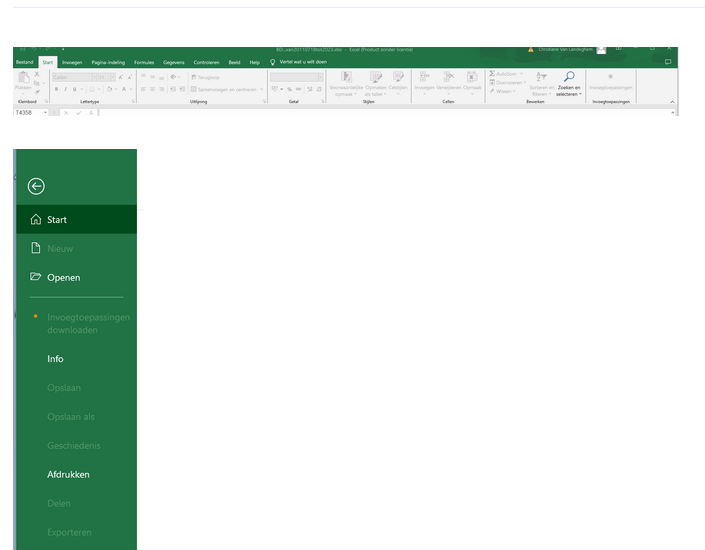The height and width of the screenshot is (550, 705).
Task: Click the lightbulb 'Vertel wat u wilt doen'
Action: pyautogui.click(x=272, y=62)
